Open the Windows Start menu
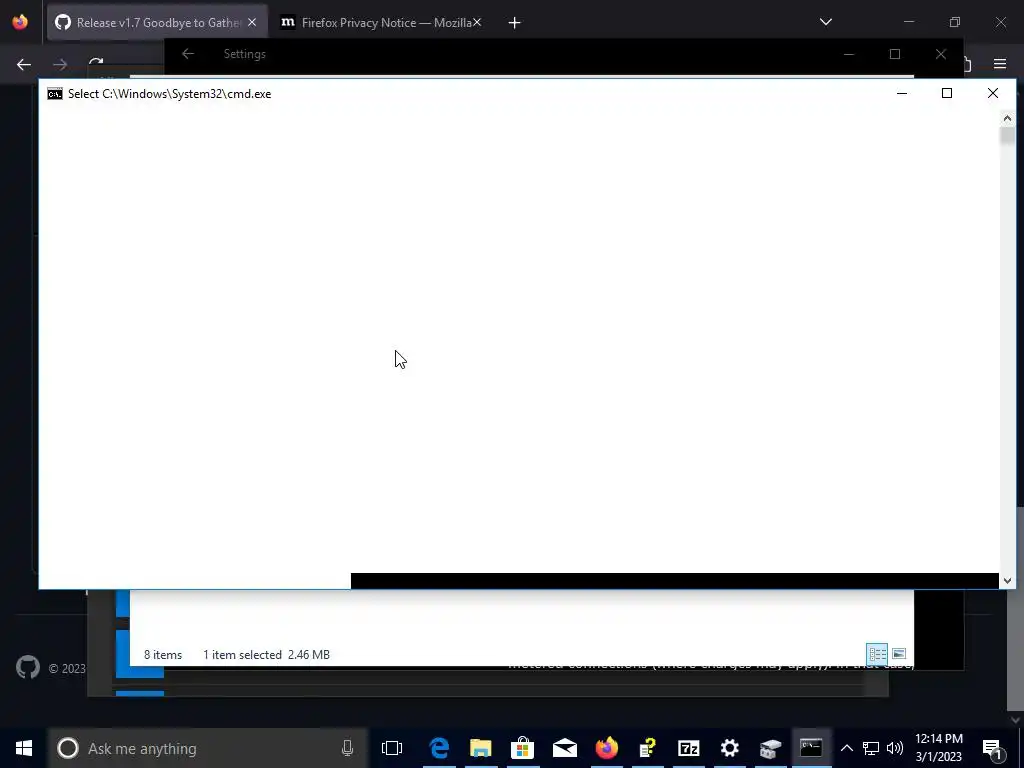 [x=24, y=748]
